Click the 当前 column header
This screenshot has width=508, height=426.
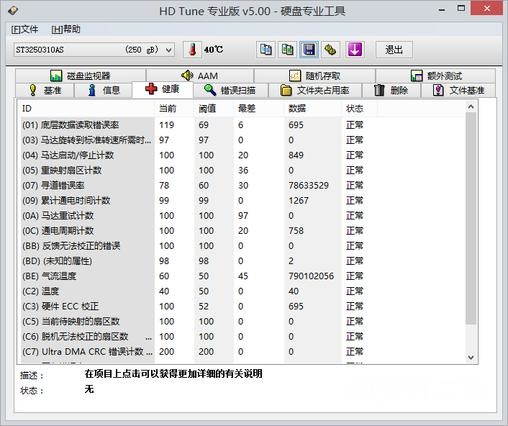click(174, 108)
